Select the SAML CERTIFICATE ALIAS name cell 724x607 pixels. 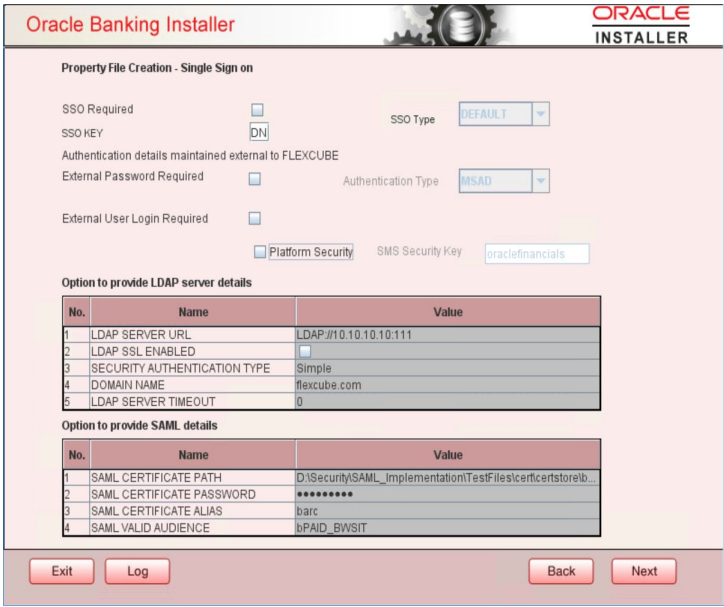coord(193,511)
